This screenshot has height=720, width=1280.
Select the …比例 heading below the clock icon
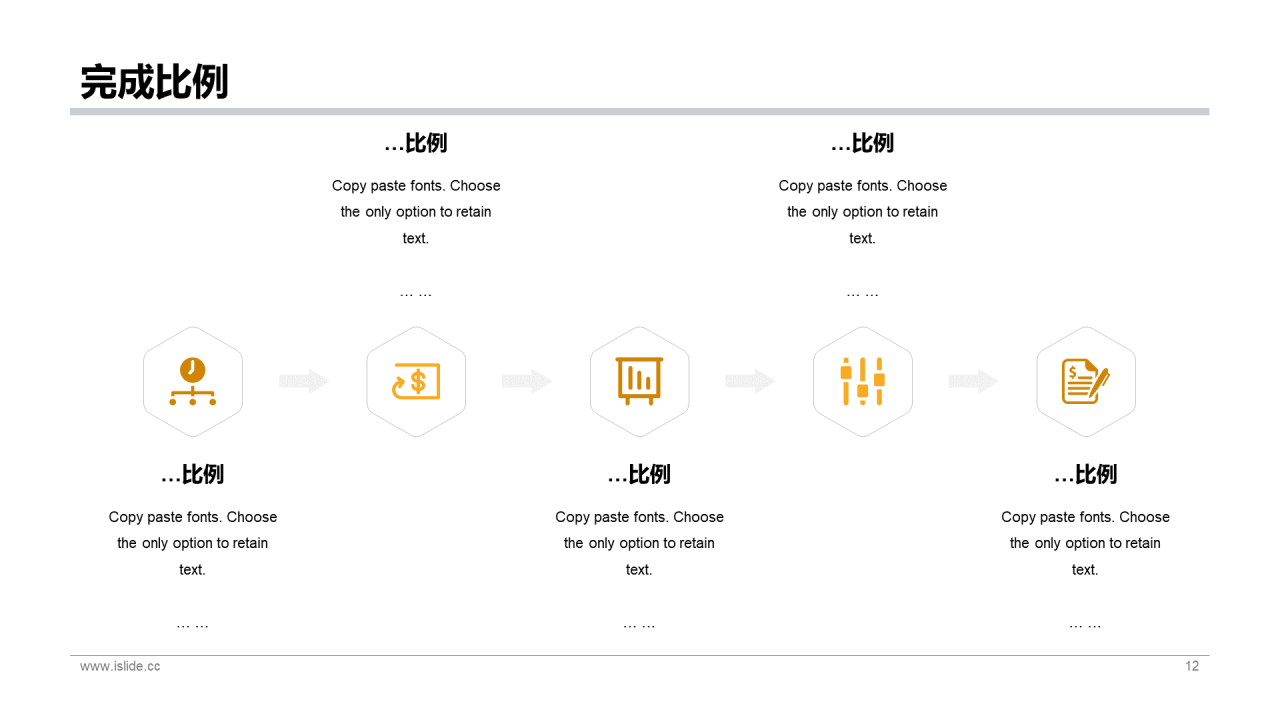coord(193,474)
